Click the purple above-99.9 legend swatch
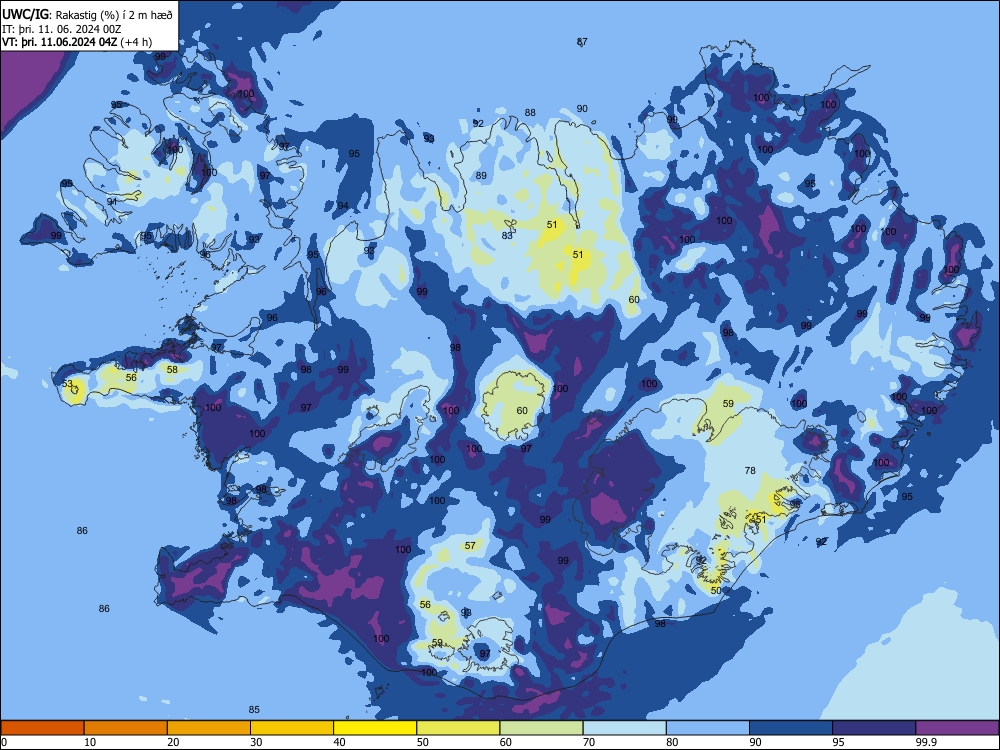The image size is (1000, 750). (x=957, y=728)
